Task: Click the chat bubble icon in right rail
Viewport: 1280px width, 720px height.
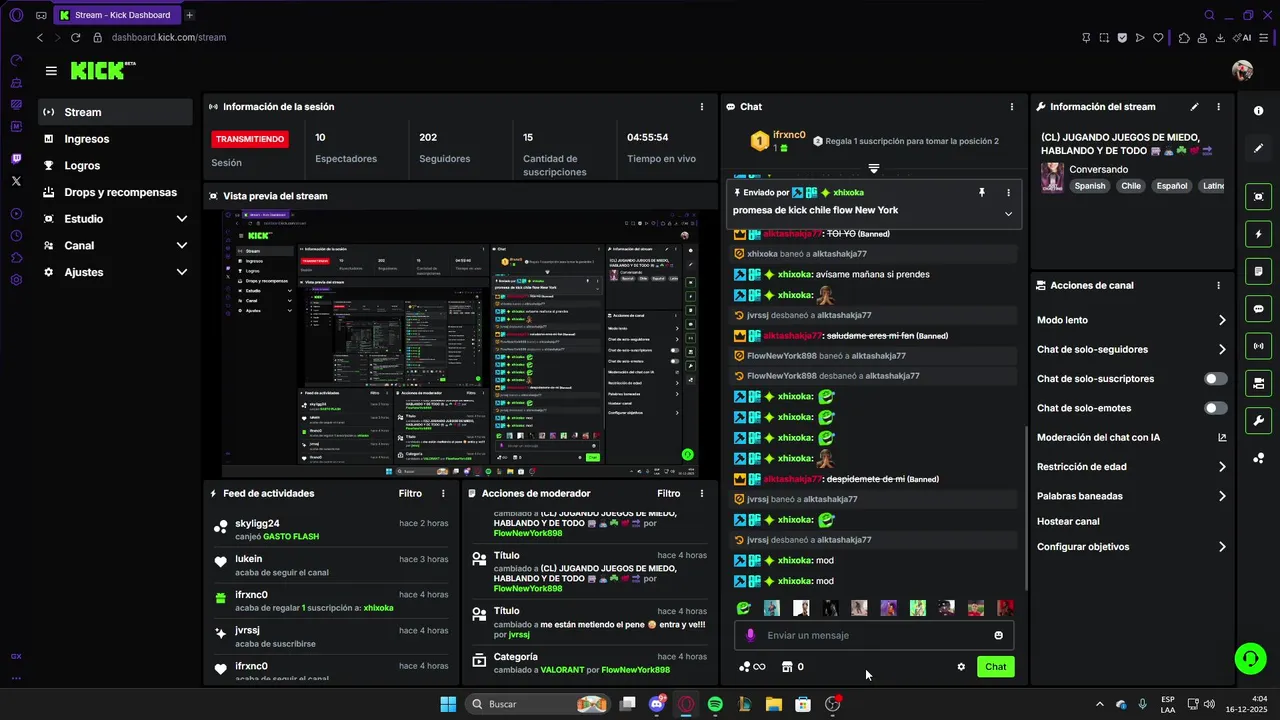Action: 1259,309
